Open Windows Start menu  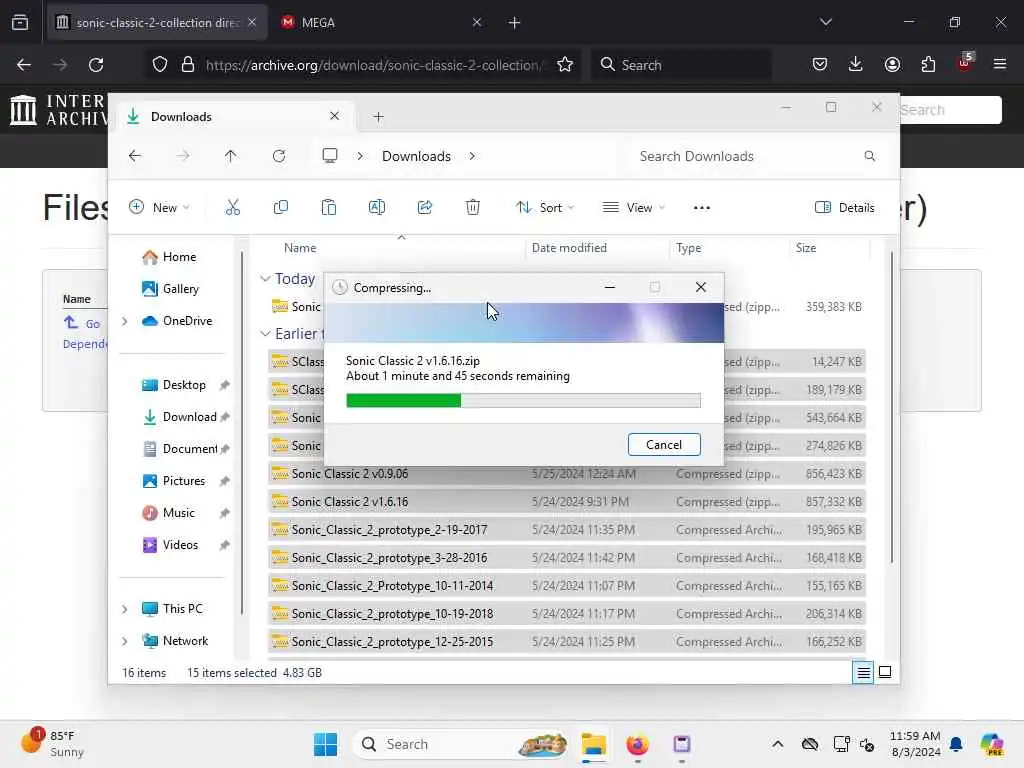point(325,744)
